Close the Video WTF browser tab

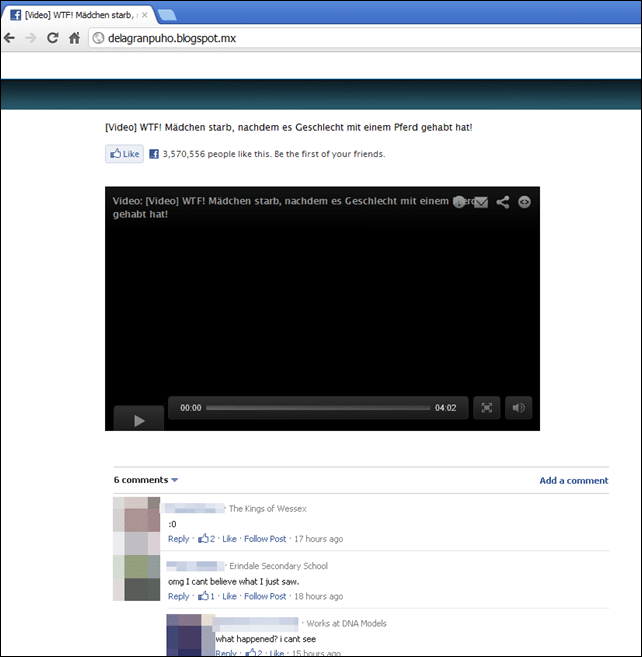click(x=145, y=15)
